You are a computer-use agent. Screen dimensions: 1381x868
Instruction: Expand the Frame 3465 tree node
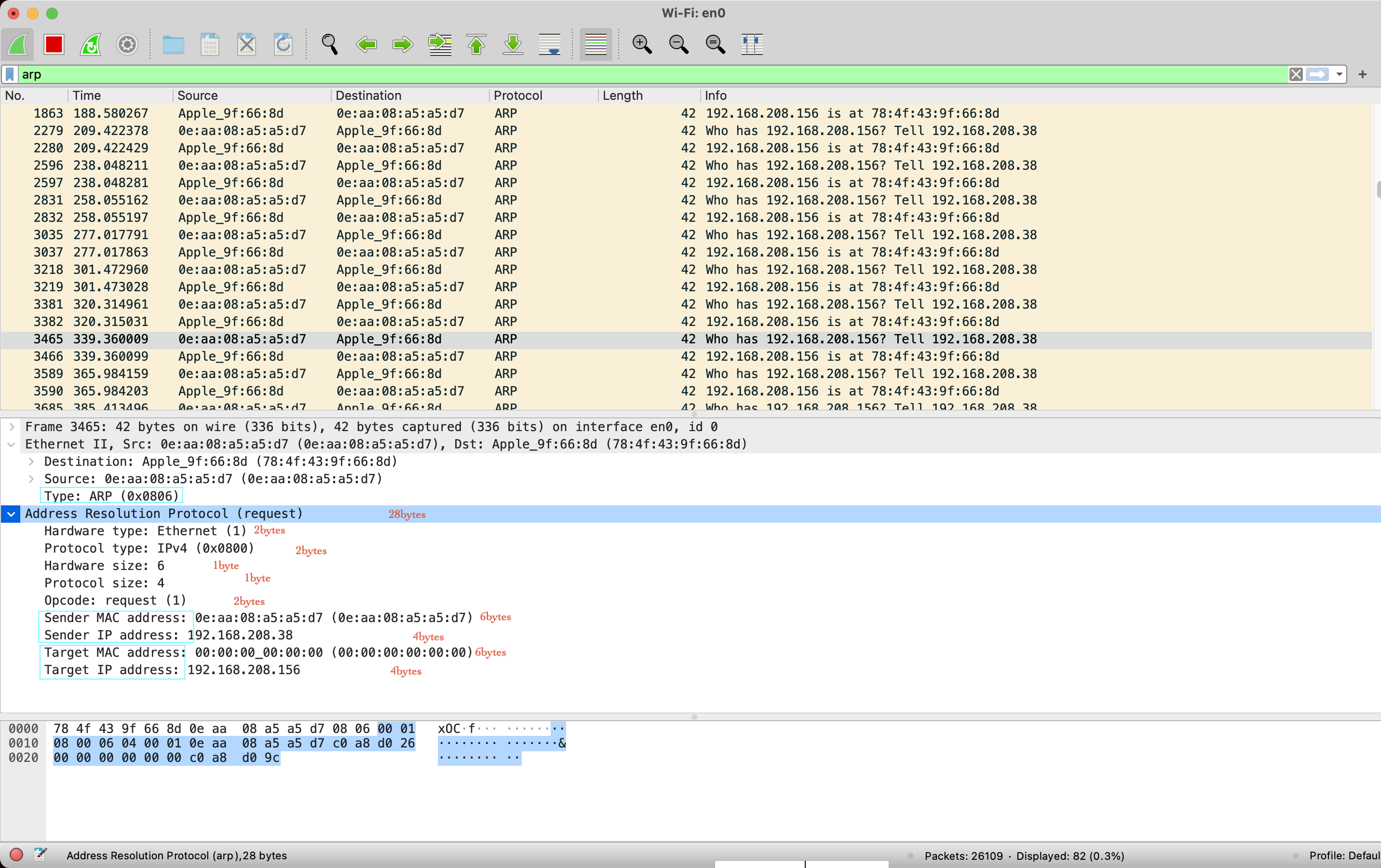click(12, 427)
